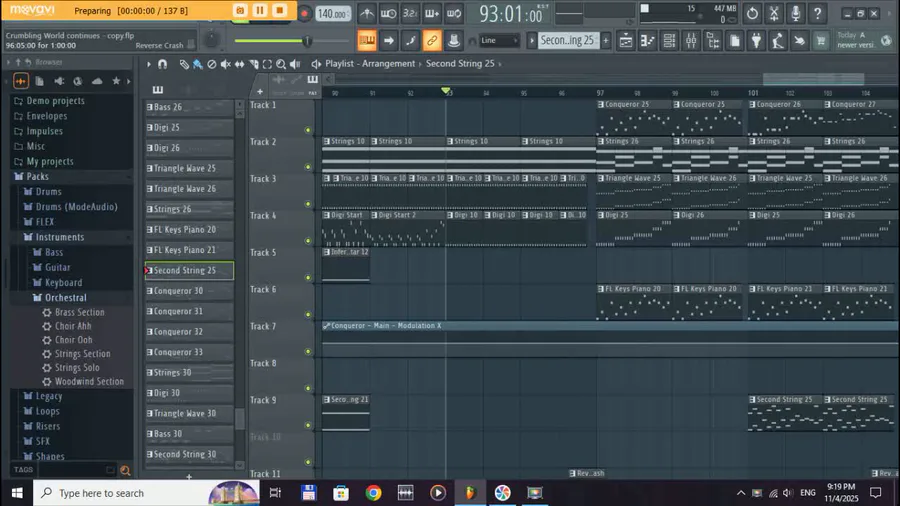The height and width of the screenshot is (506, 900).
Task: Open the content library cart icon
Action: [821, 41]
